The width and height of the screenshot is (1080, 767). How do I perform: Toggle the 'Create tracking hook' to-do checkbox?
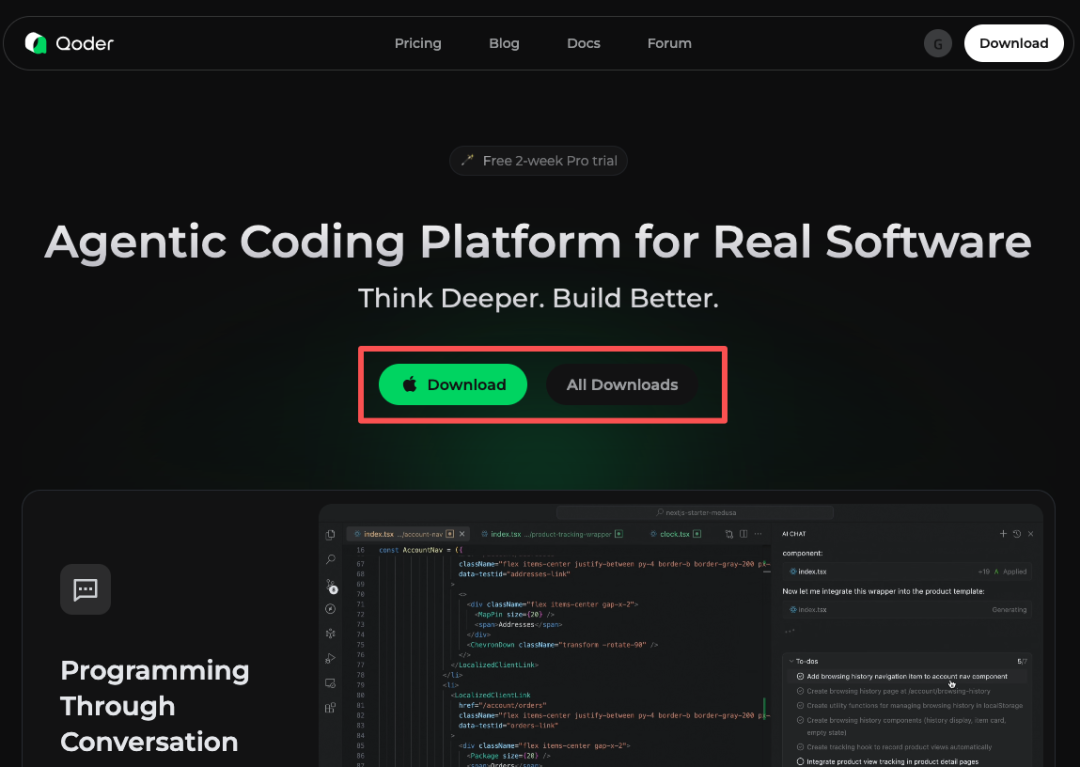click(x=800, y=746)
